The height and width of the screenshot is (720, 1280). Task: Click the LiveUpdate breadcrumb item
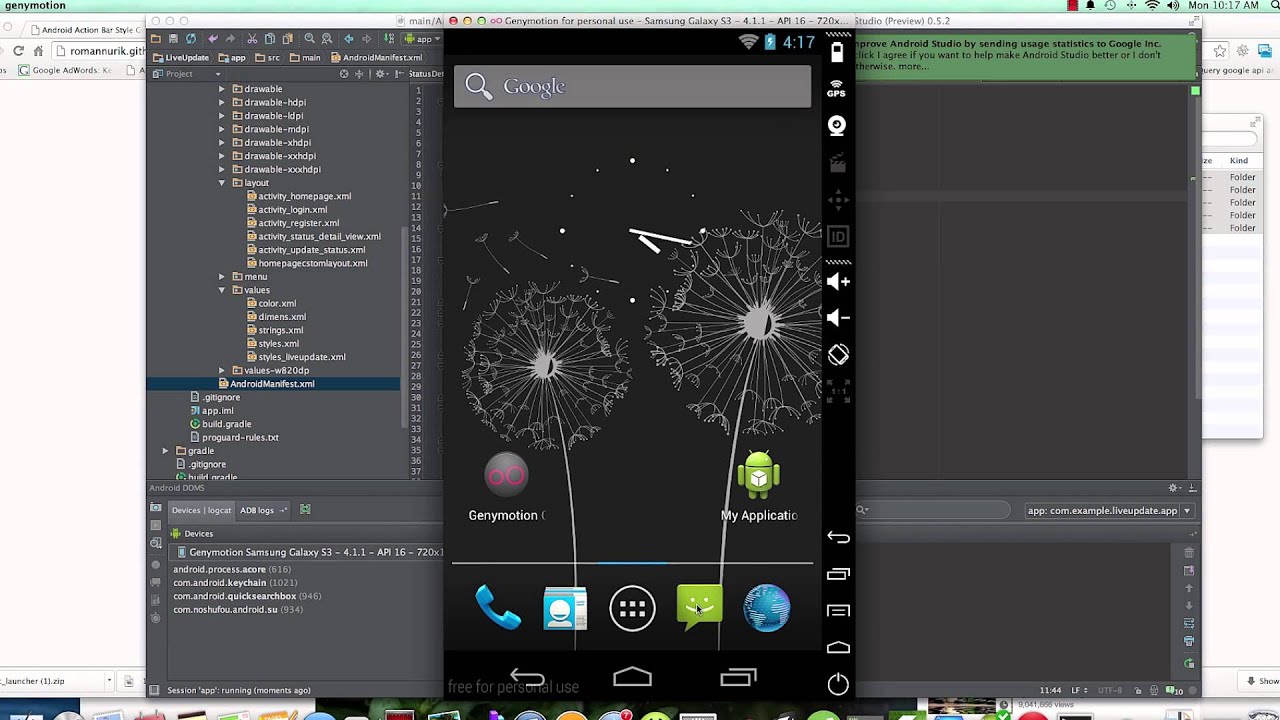coord(181,57)
